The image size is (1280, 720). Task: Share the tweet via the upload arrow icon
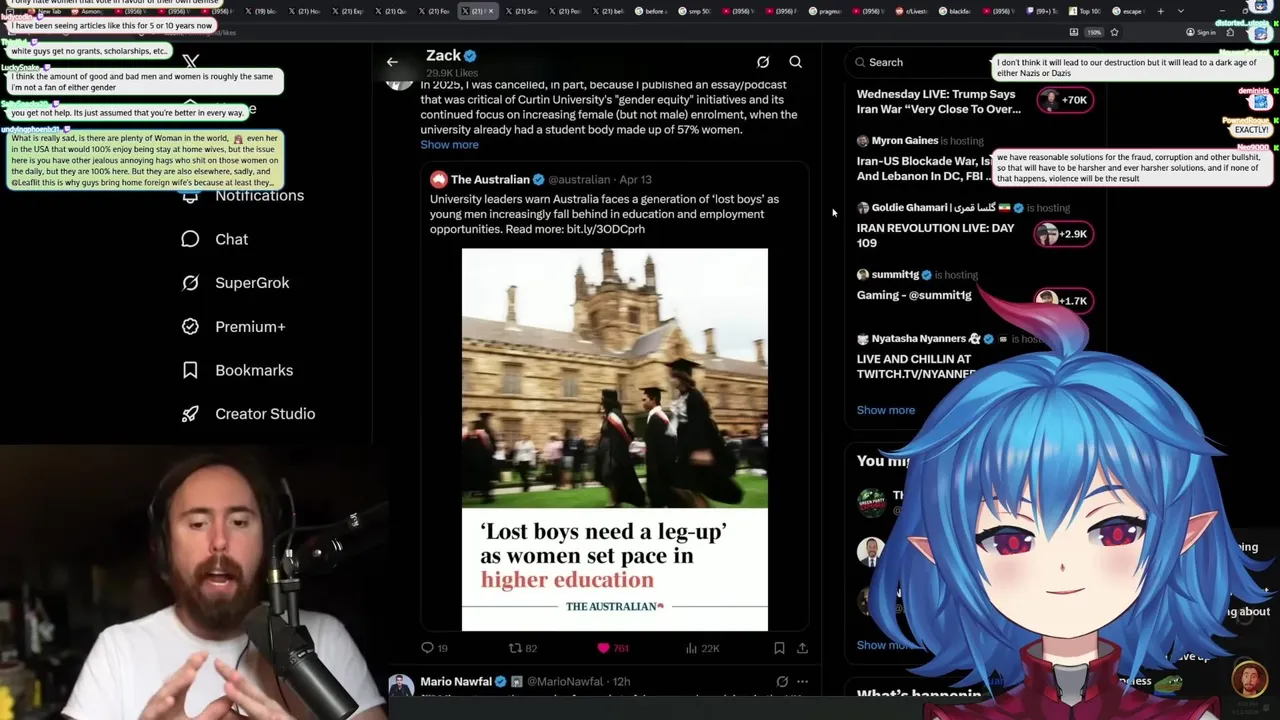pos(802,648)
